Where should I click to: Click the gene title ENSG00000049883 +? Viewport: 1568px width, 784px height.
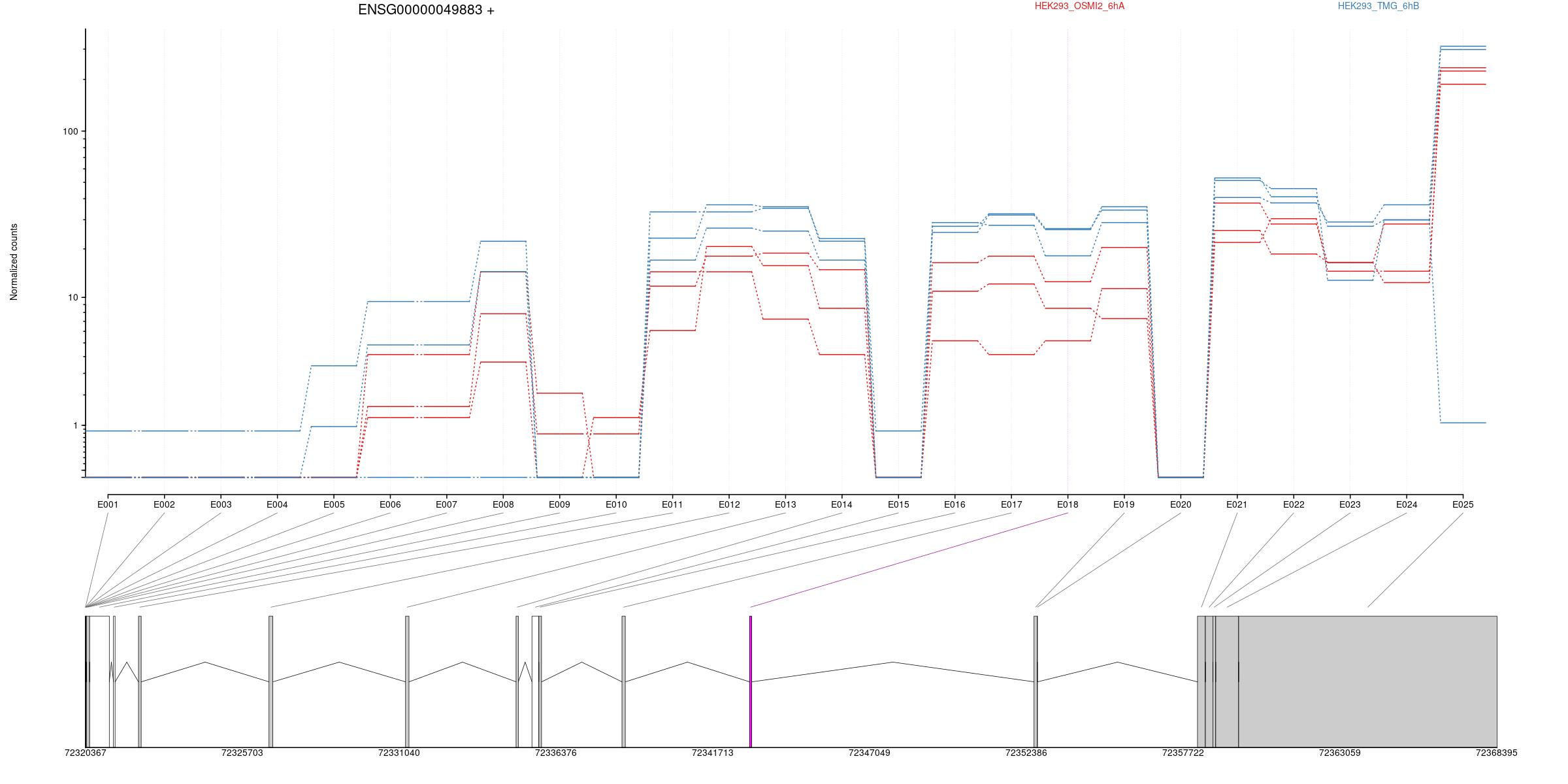[426, 10]
